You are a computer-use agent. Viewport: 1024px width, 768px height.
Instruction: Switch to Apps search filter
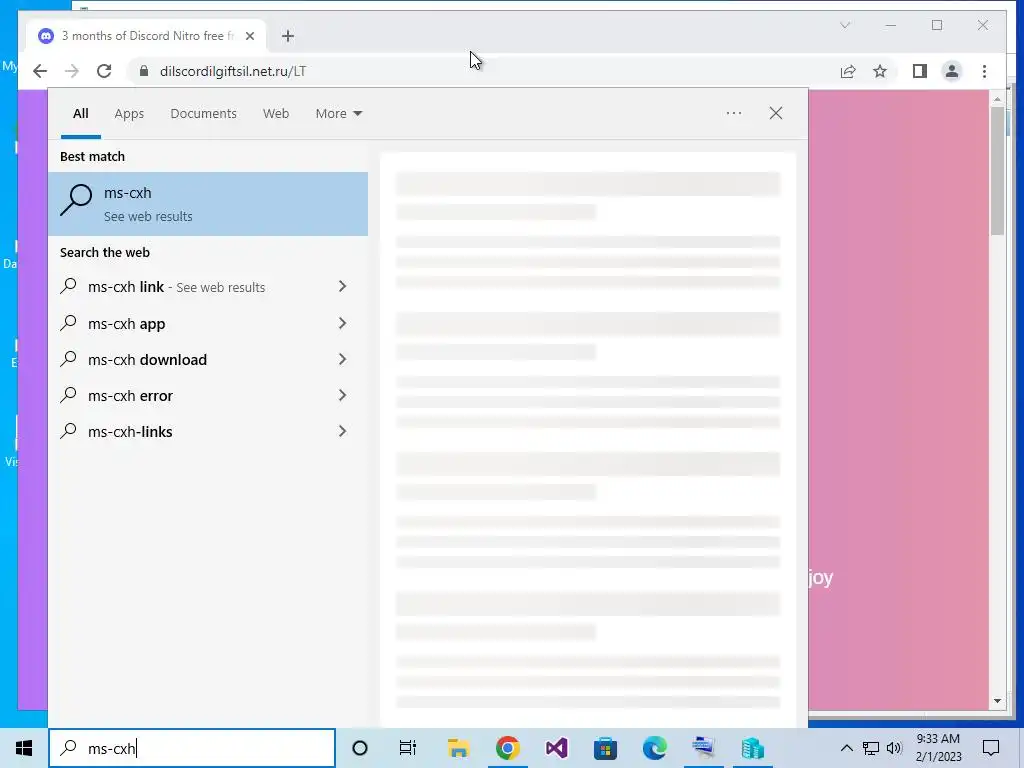pos(129,114)
